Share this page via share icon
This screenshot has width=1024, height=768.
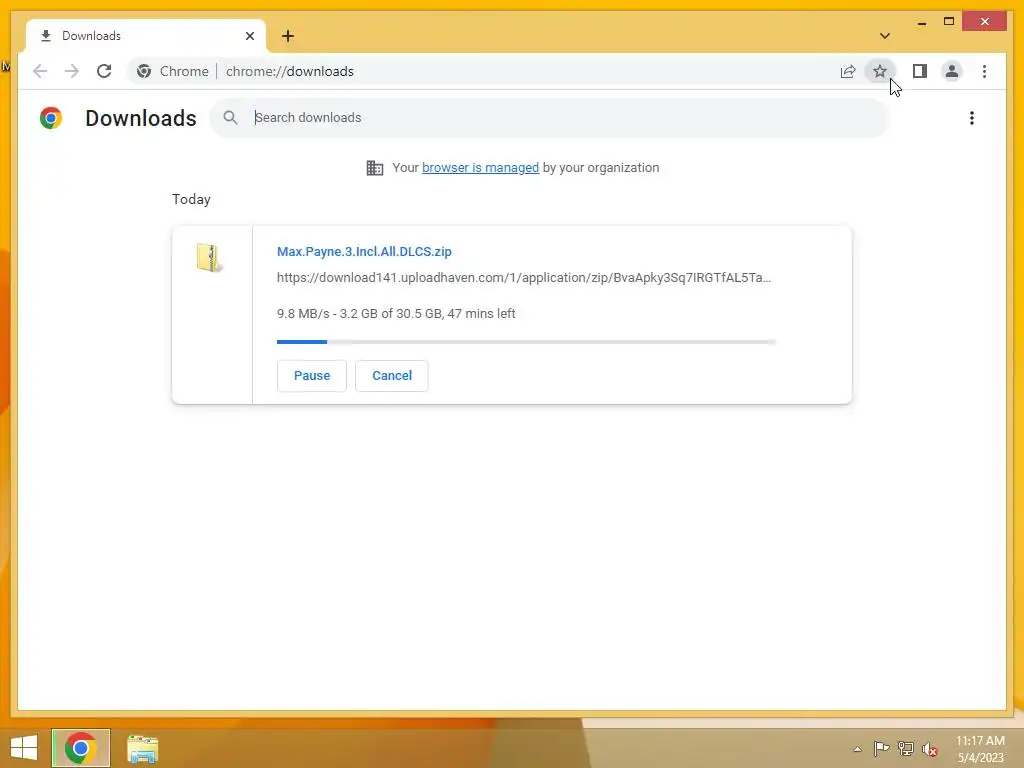(x=848, y=71)
